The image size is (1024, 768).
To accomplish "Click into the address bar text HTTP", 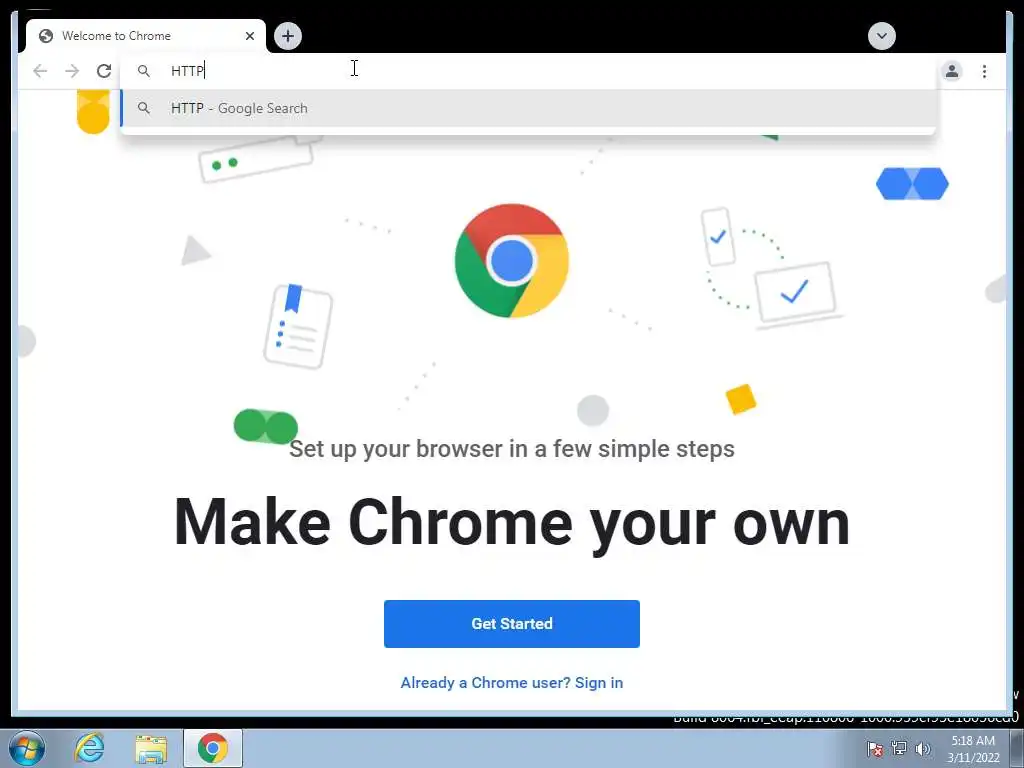I will tap(187, 71).
